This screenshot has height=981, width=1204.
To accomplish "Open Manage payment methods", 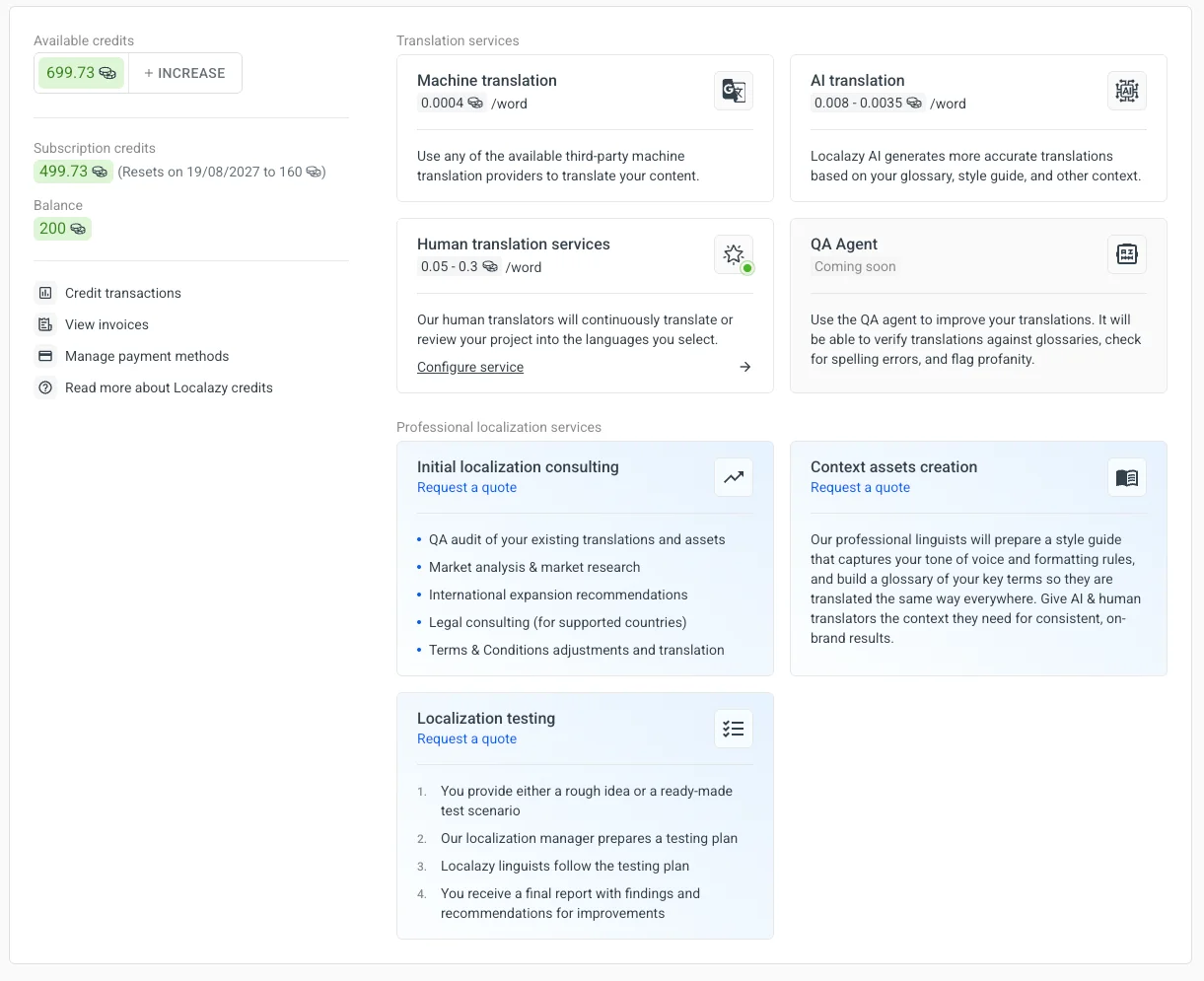I will pyautogui.click(x=147, y=356).
